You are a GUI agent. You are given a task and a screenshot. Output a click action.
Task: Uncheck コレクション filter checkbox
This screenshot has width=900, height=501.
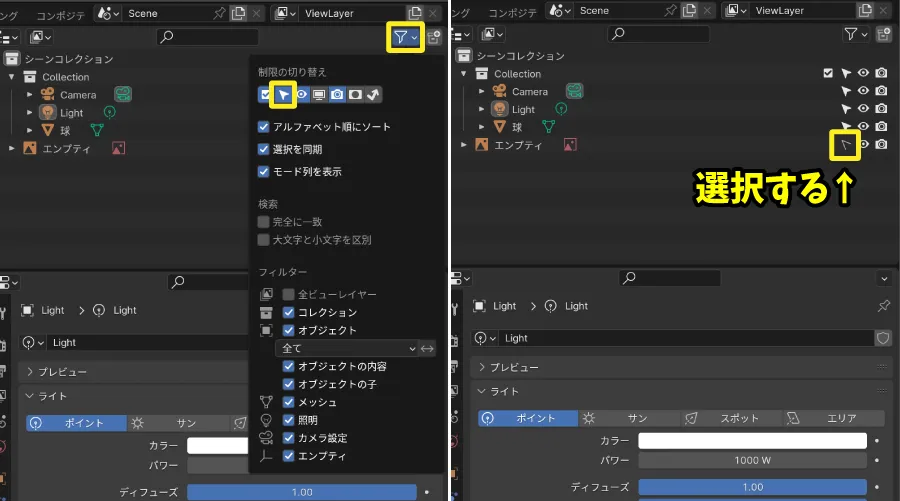pyautogui.click(x=288, y=312)
